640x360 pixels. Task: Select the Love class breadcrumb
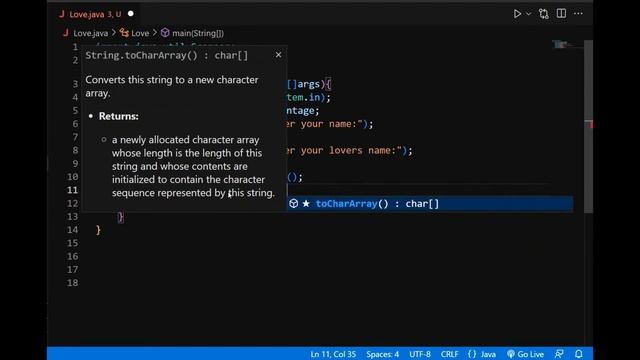click(x=140, y=33)
